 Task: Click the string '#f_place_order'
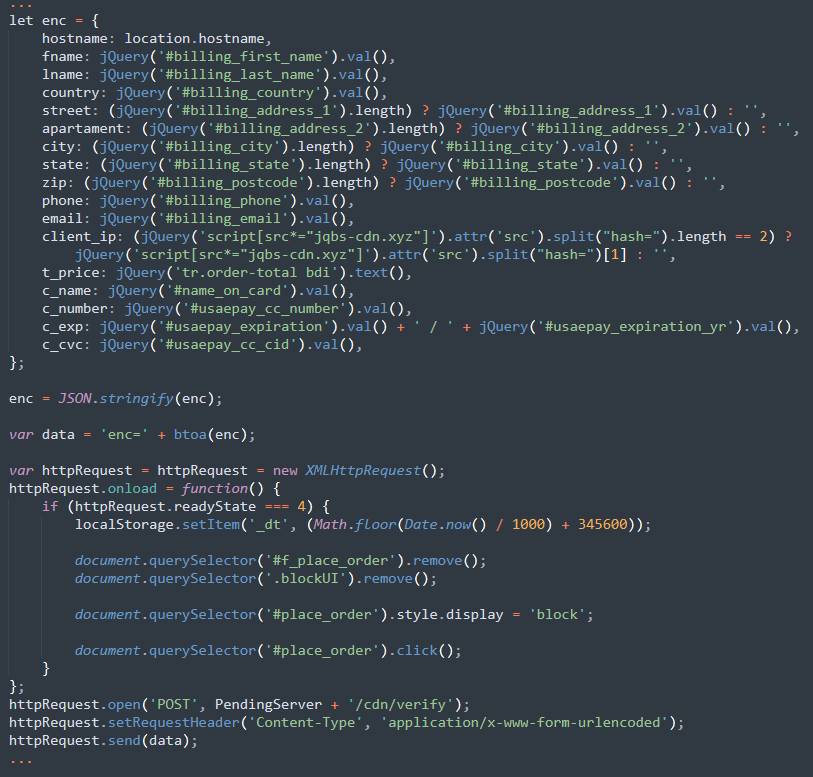pyautogui.click(x=330, y=561)
